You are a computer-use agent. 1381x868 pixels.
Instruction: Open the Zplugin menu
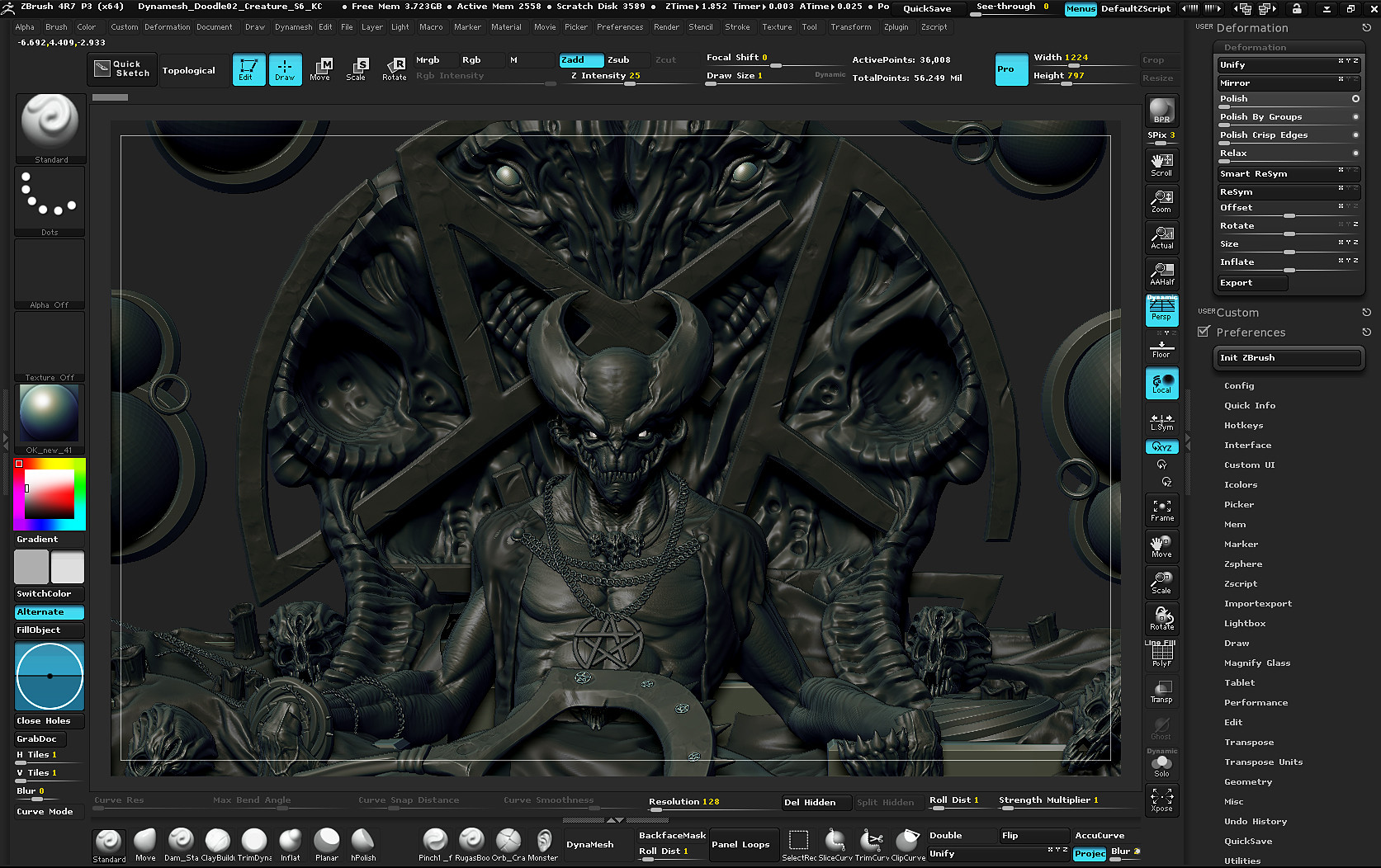click(896, 27)
